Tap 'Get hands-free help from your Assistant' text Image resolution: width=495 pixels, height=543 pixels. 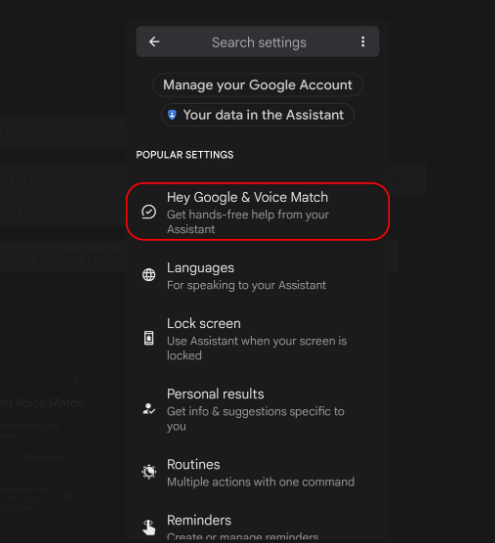pos(248,222)
